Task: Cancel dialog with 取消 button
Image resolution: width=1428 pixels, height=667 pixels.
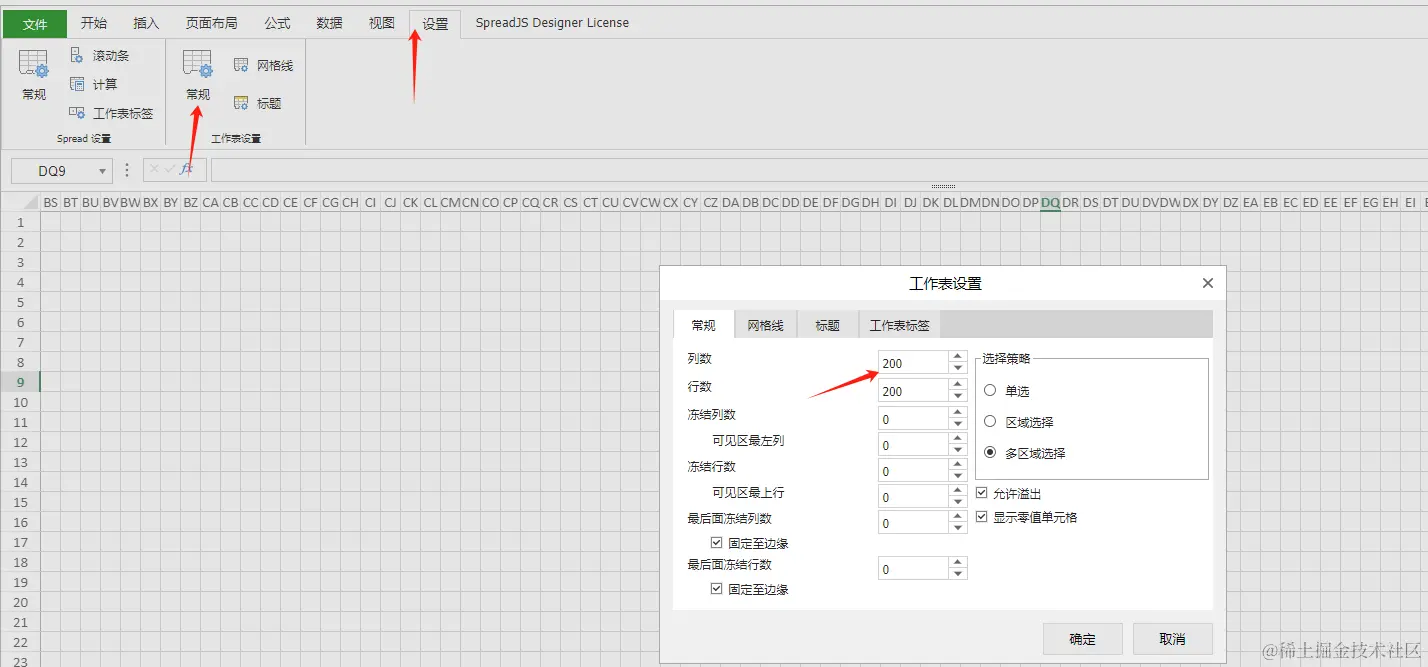Action: click(1172, 639)
